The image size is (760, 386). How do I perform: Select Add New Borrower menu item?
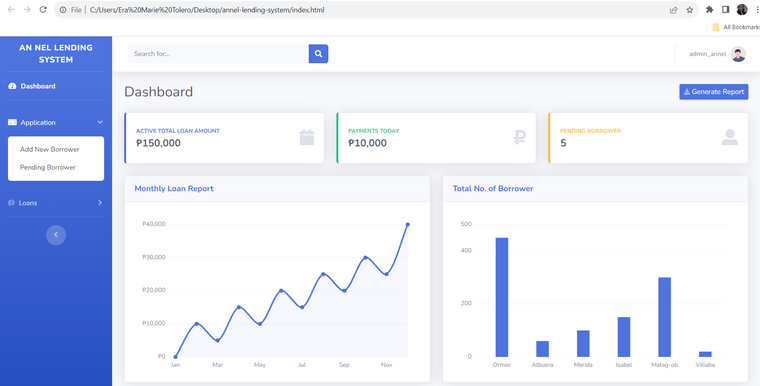pyautogui.click(x=49, y=149)
